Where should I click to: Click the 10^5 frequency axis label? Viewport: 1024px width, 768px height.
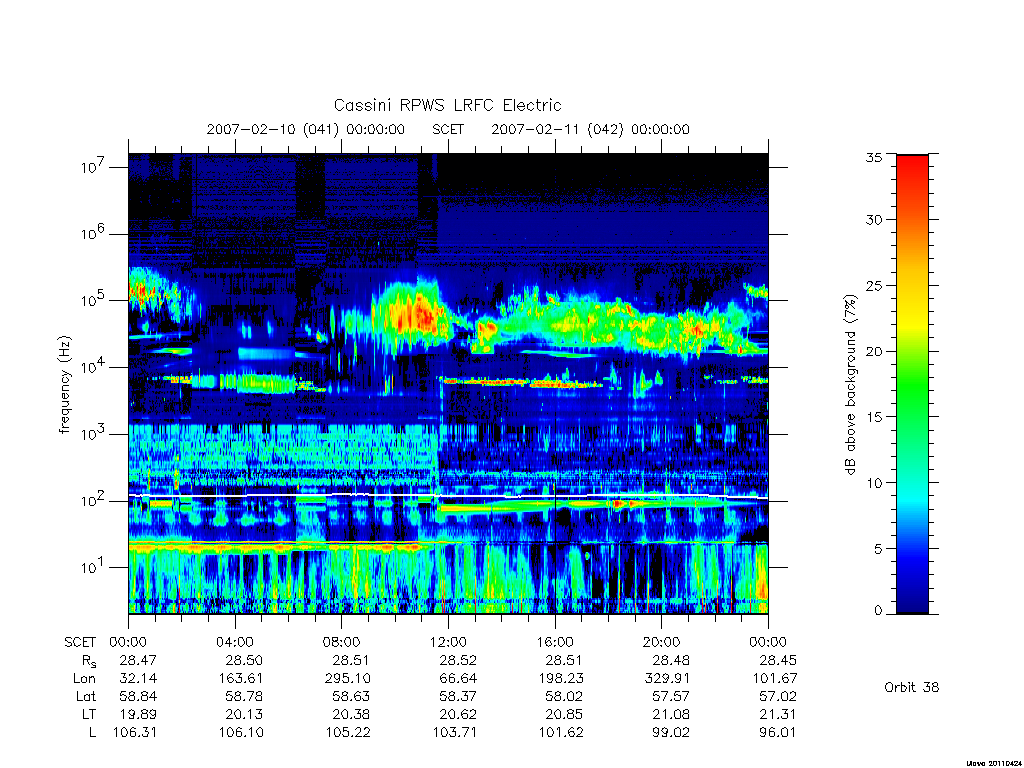pyautogui.click(x=93, y=300)
